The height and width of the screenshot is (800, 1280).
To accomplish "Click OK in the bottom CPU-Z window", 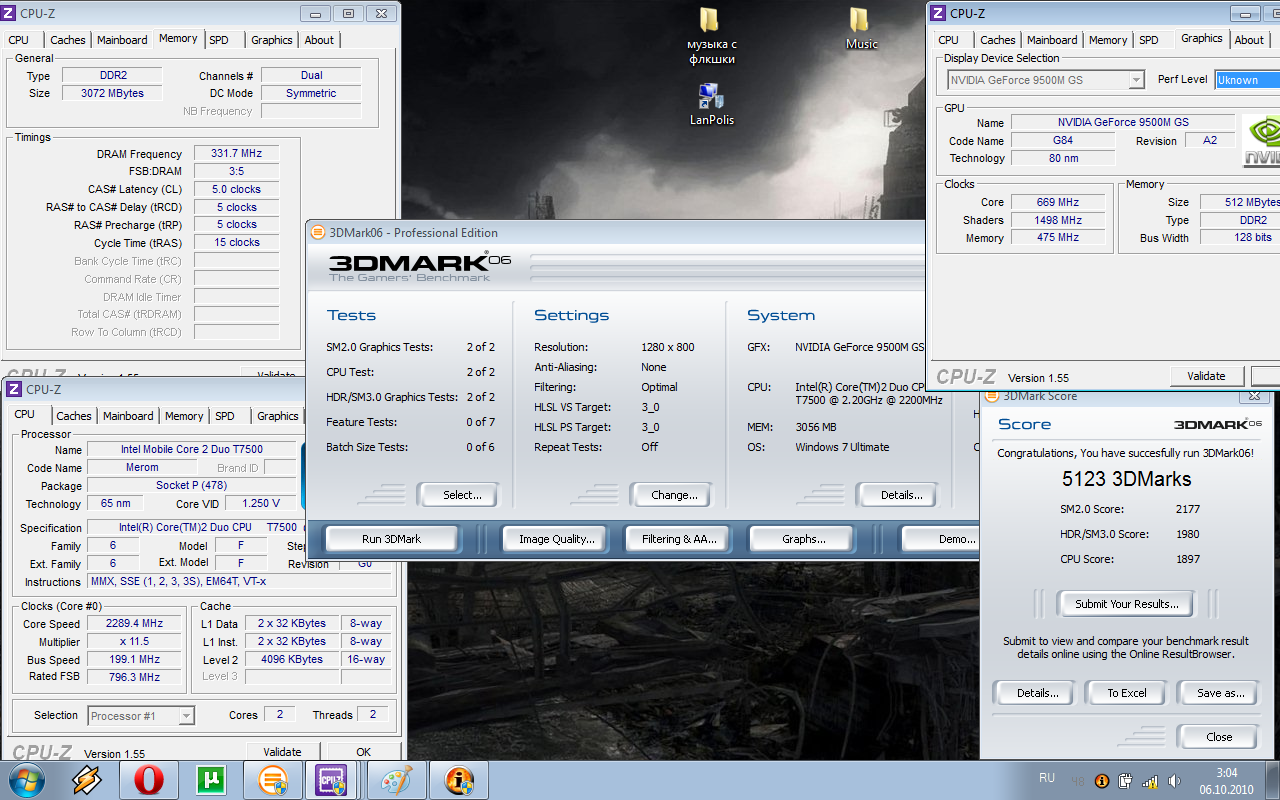I will pyautogui.click(x=363, y=752).
